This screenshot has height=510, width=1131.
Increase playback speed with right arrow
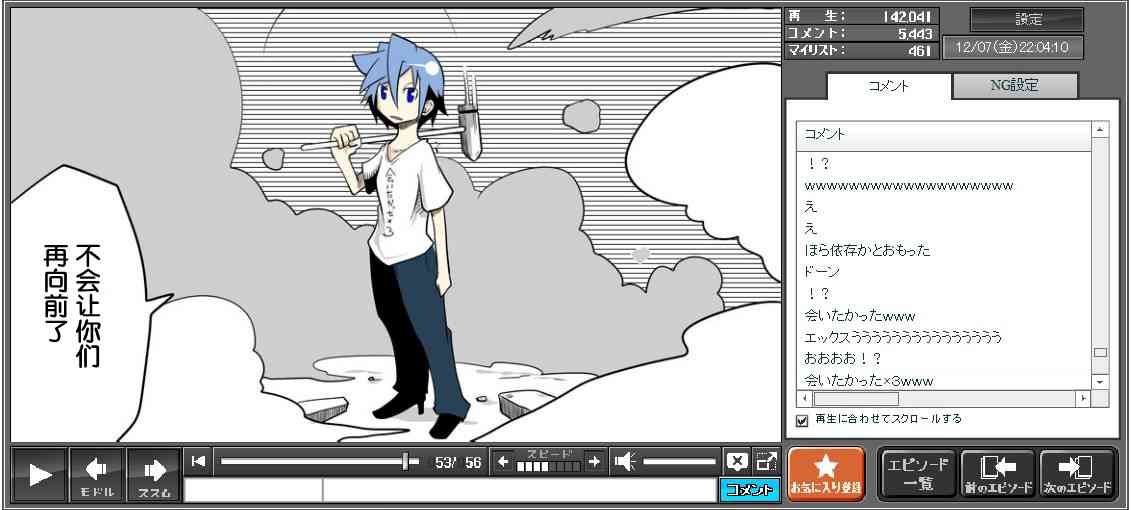click(x=594, y=461)
